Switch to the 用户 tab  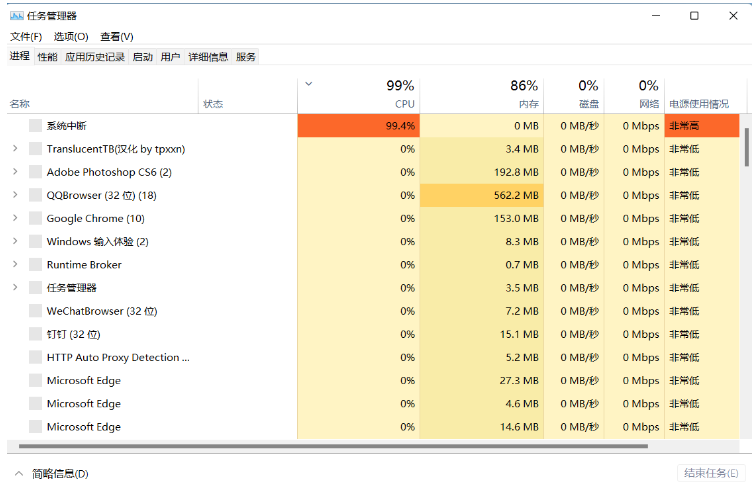pos(170,57)
